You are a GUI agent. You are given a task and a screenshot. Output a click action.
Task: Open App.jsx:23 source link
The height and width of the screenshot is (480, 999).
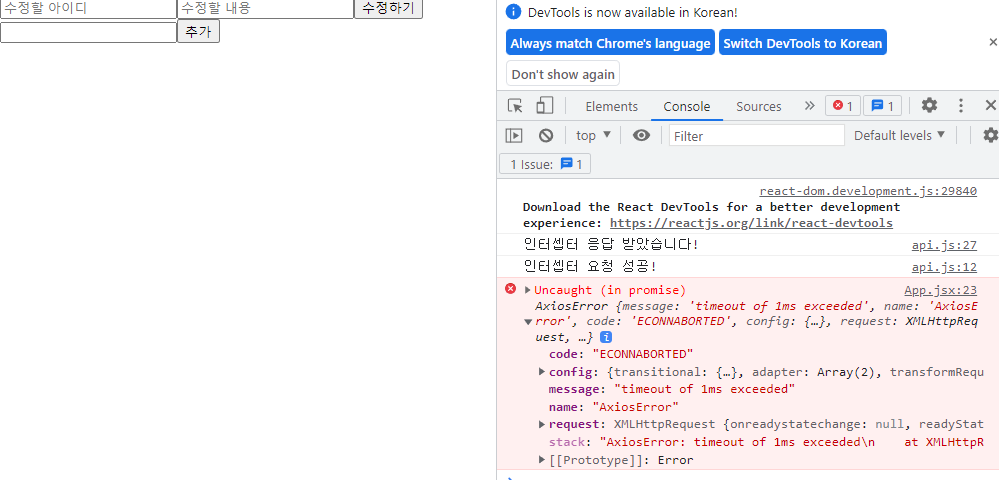coord(940,290)
